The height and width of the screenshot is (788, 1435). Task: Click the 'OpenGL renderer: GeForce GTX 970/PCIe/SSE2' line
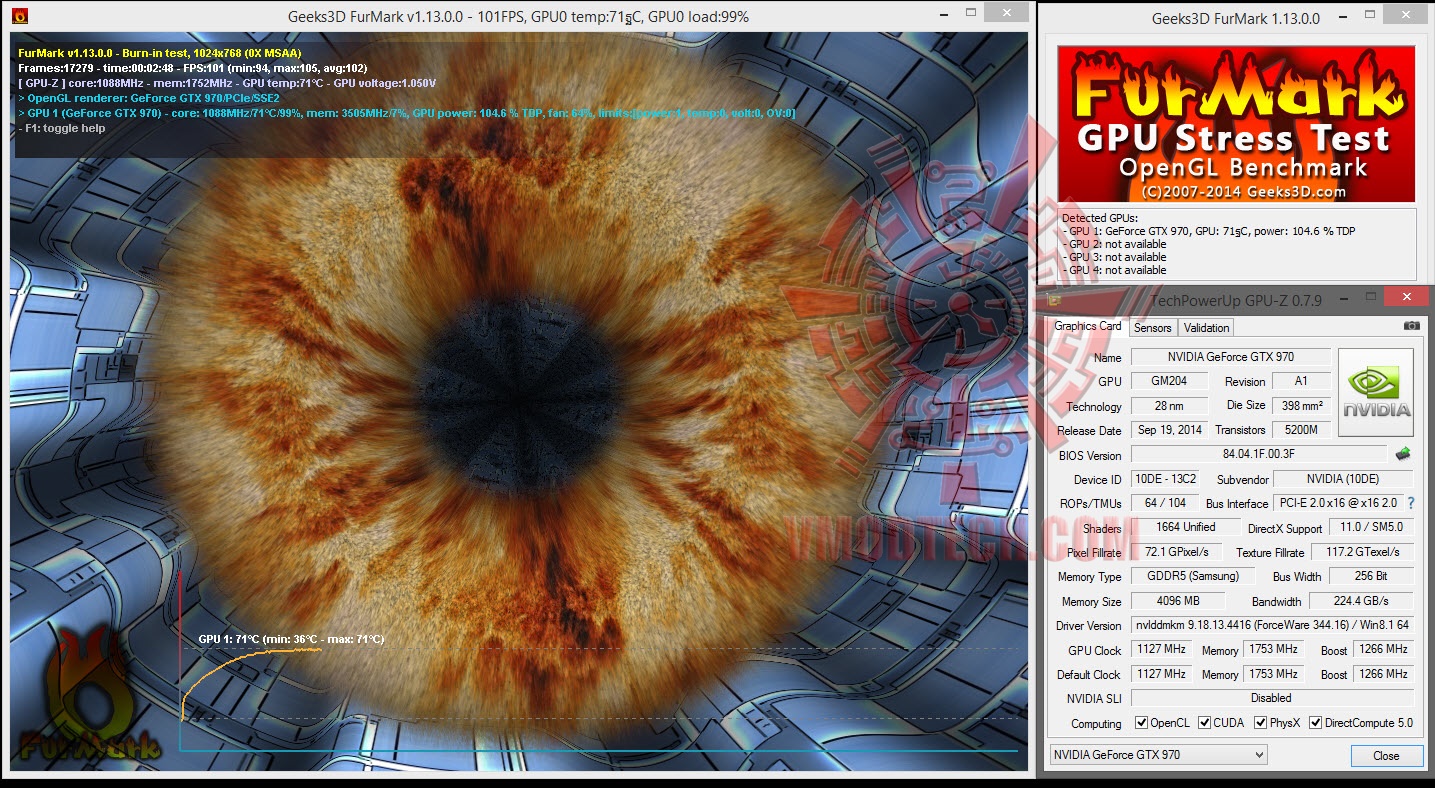[149, 98]
